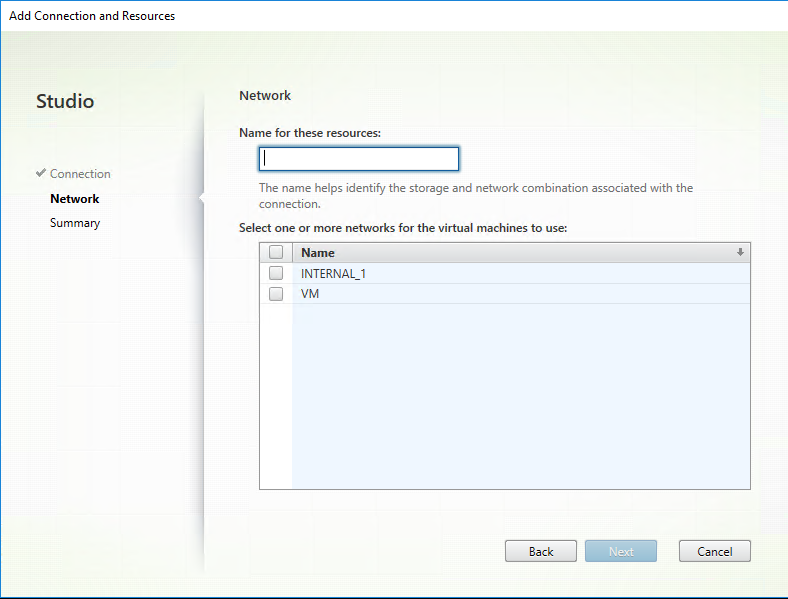
Task: Select the Network step in sidebar
Action: point(75,199)
